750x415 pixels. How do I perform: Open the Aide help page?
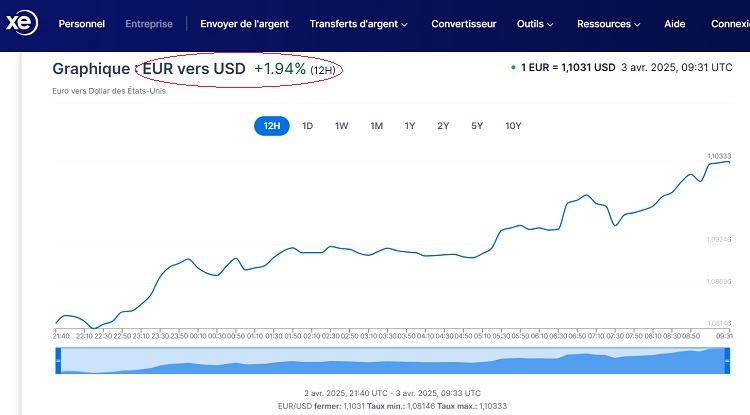coord(674,24)
